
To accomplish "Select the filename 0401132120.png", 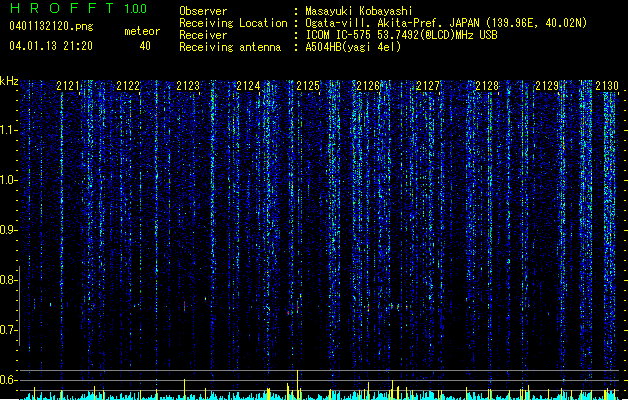I will tap(51, 27).
